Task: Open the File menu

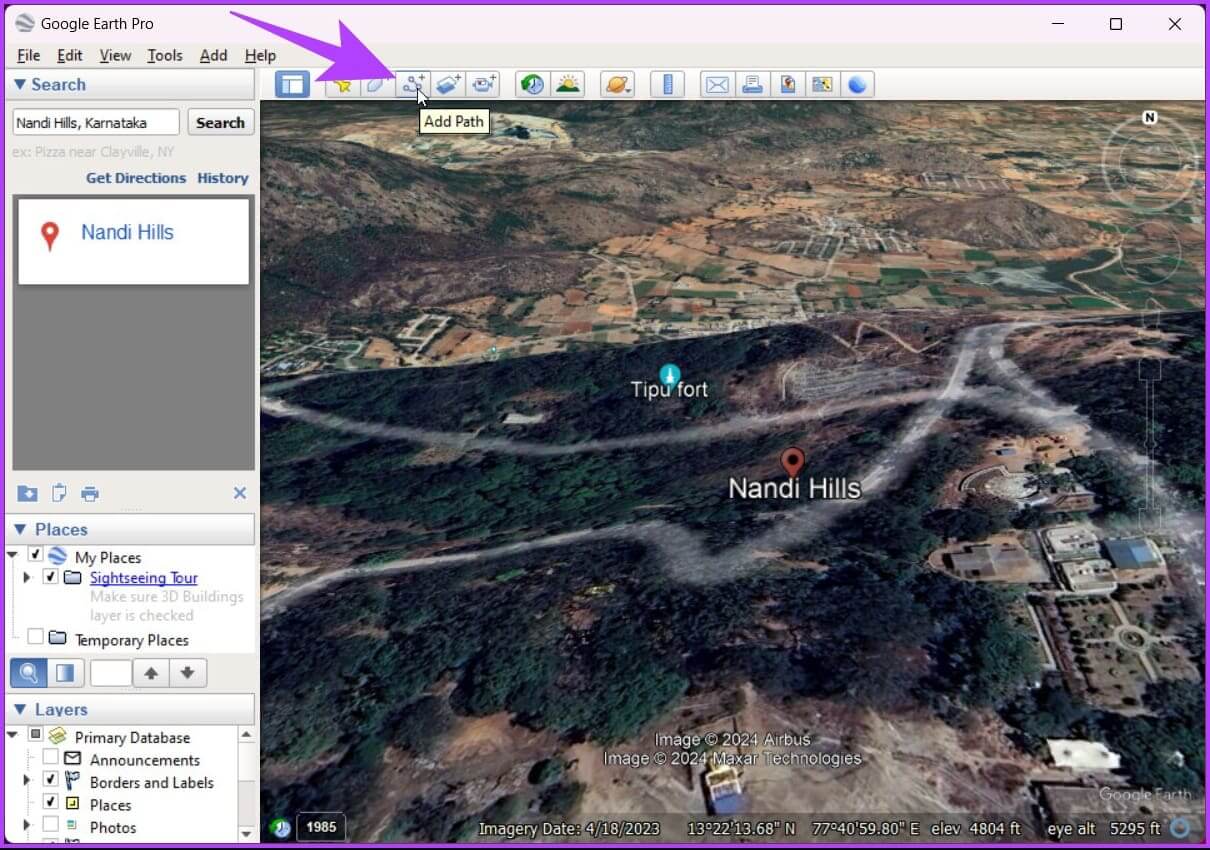Action: 28,55
